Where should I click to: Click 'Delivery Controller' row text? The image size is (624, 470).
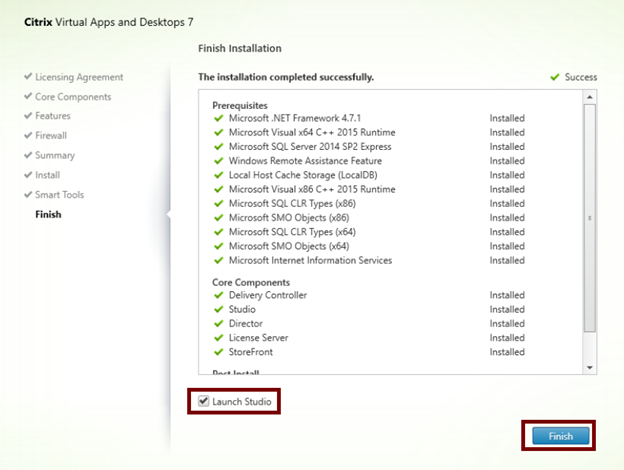tap(268, 295)
